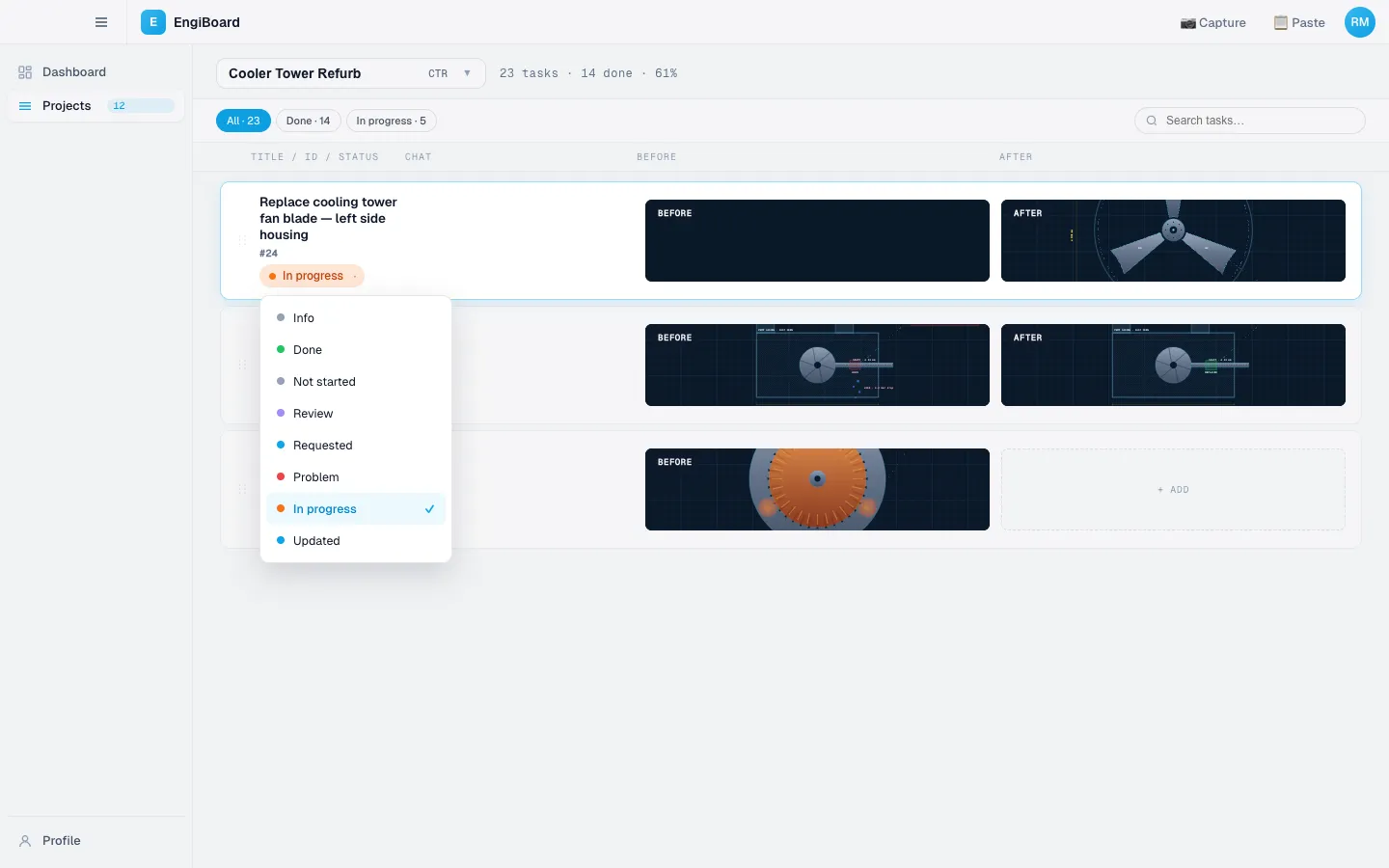1389x868 pixels.
Task: Select the Info status option
Action: click(356, 318)
